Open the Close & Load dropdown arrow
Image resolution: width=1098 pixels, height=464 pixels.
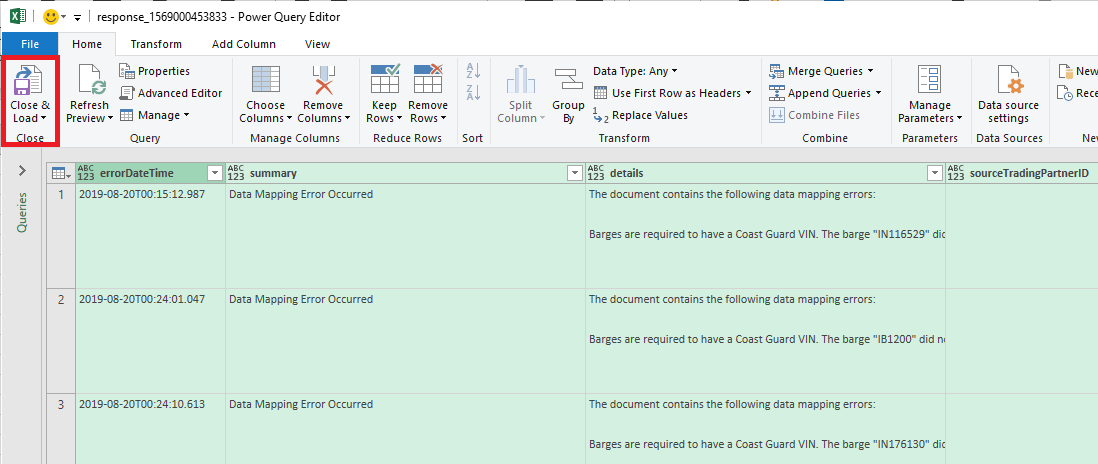(x=44, y=119)
